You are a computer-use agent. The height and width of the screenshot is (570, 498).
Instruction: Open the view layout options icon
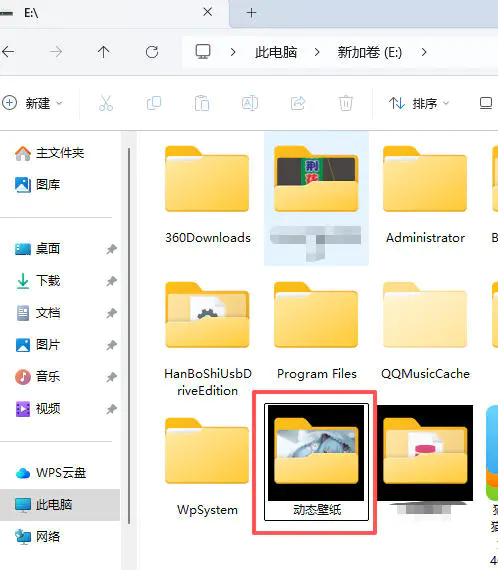486,103
